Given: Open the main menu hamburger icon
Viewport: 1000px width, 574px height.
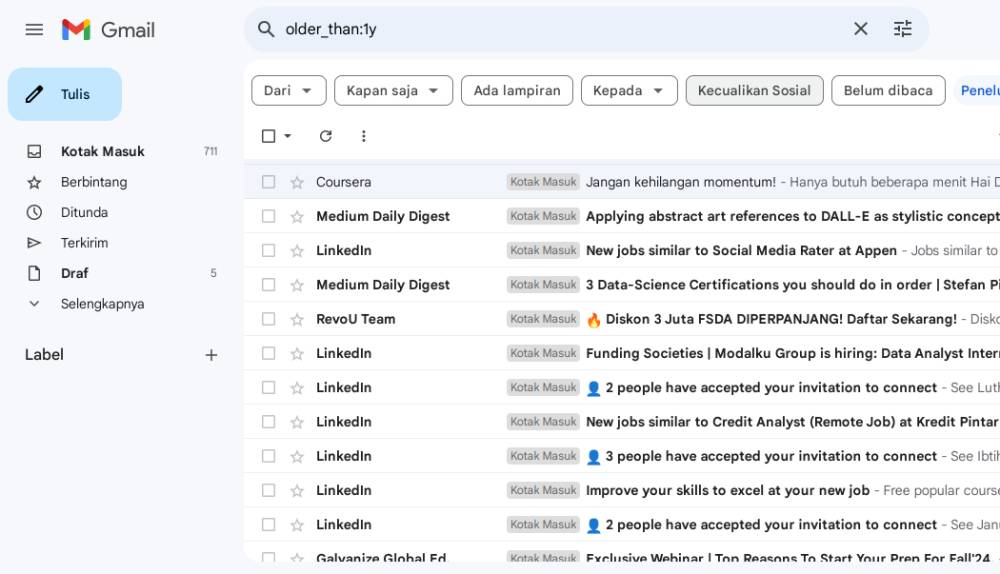Looking at the screenshot, I should click(x=34, y=29).
